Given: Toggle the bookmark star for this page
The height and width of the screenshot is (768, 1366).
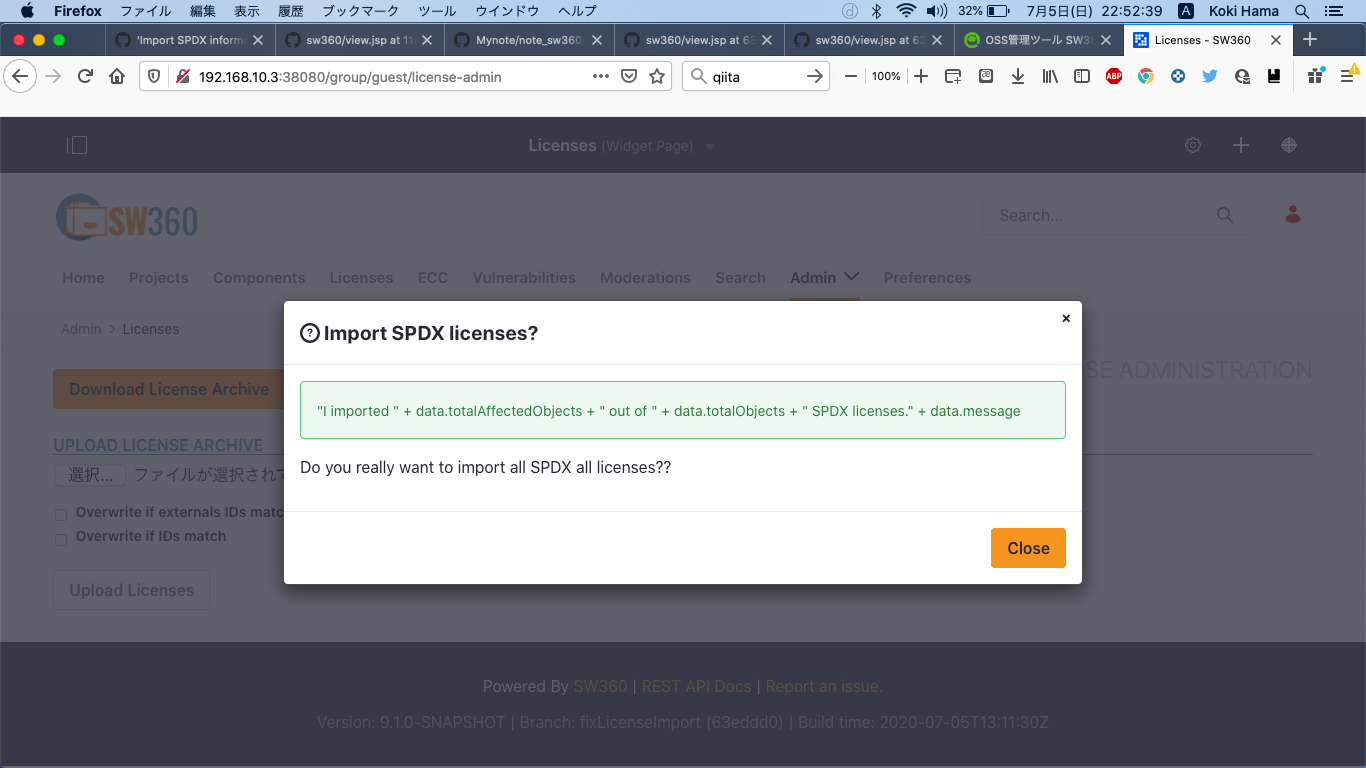Looking at the screenshot, I should [655, 76].
